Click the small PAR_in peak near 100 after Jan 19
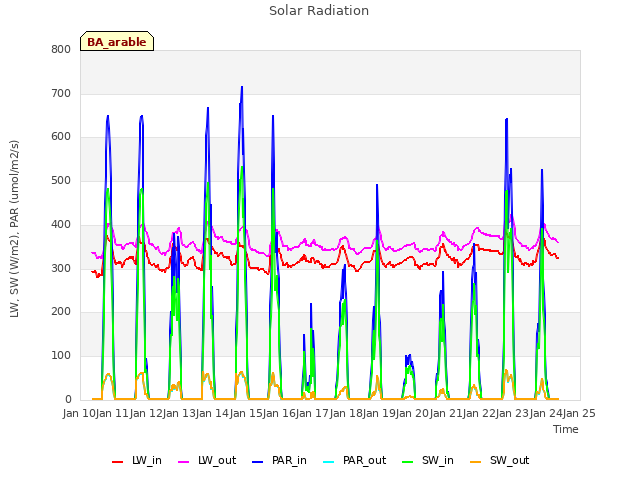The height and width of the screenshot is (480, 640). click(x=408, y=357)
